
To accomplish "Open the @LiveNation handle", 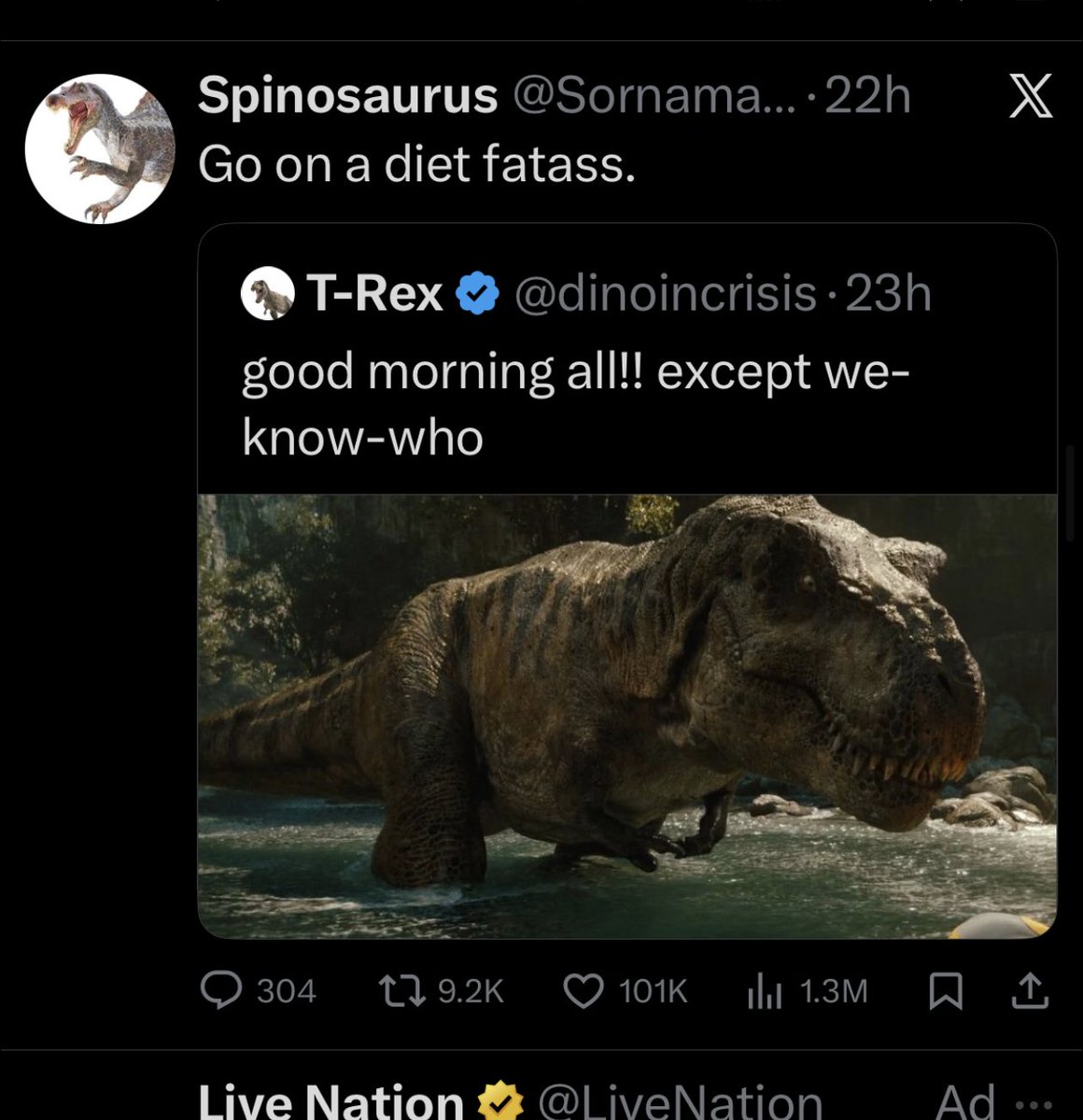I will (680, 1102).
